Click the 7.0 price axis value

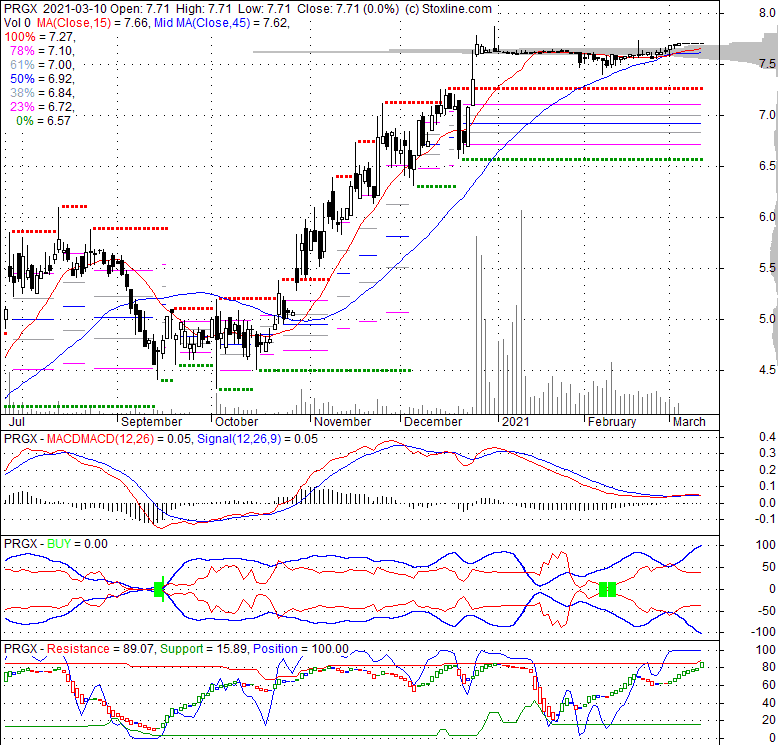click(767, 115)
